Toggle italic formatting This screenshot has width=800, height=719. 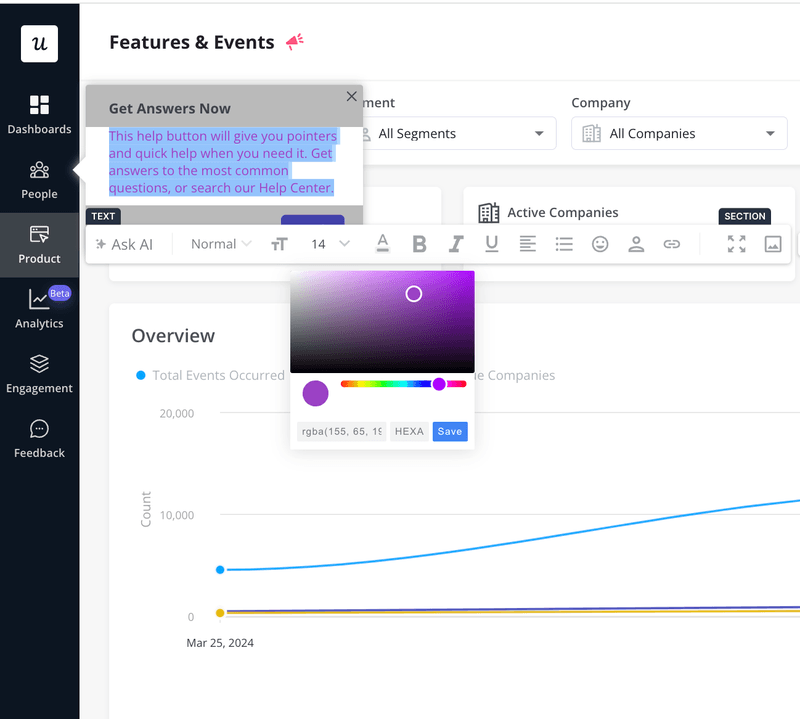[455, 243]
